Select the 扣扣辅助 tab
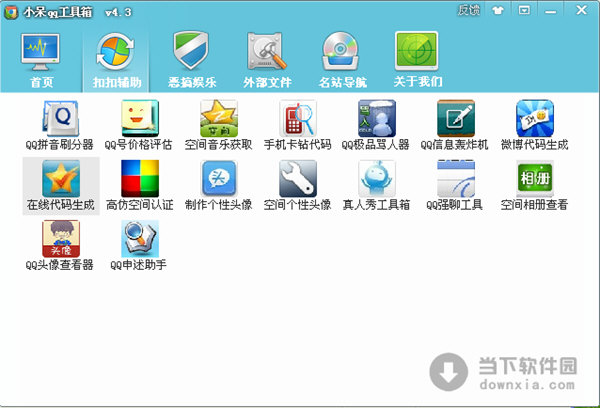600x408 pixels. (116, 60)
